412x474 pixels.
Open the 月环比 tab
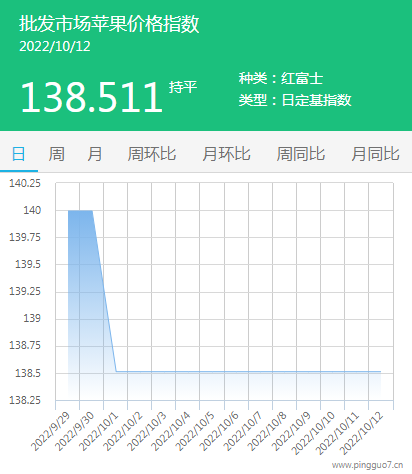(x=226, y=154)
